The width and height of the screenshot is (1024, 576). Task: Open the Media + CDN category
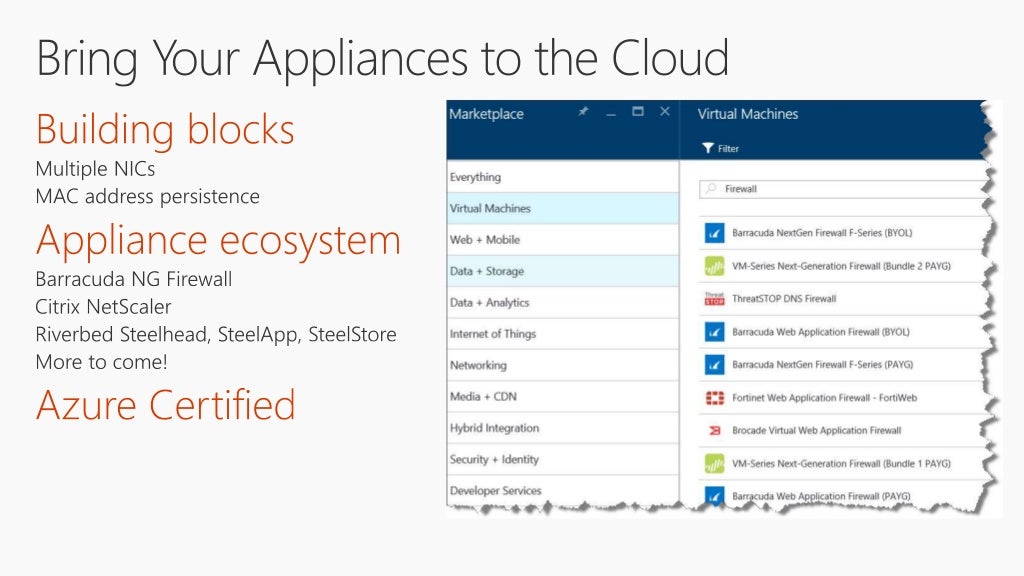(x=563, y=396)
